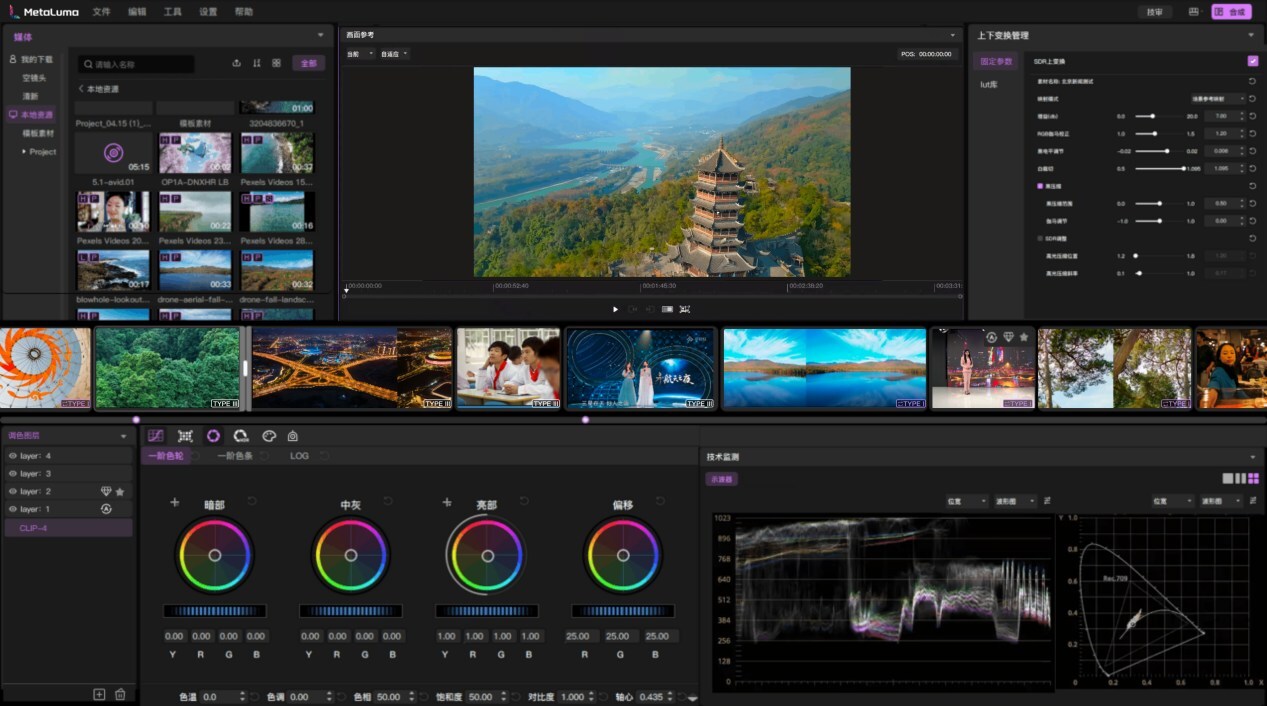The height and width of the screenshot is (706, 1267).
Task: Click the 合成 button in top bar
Action: [1231, 12]
